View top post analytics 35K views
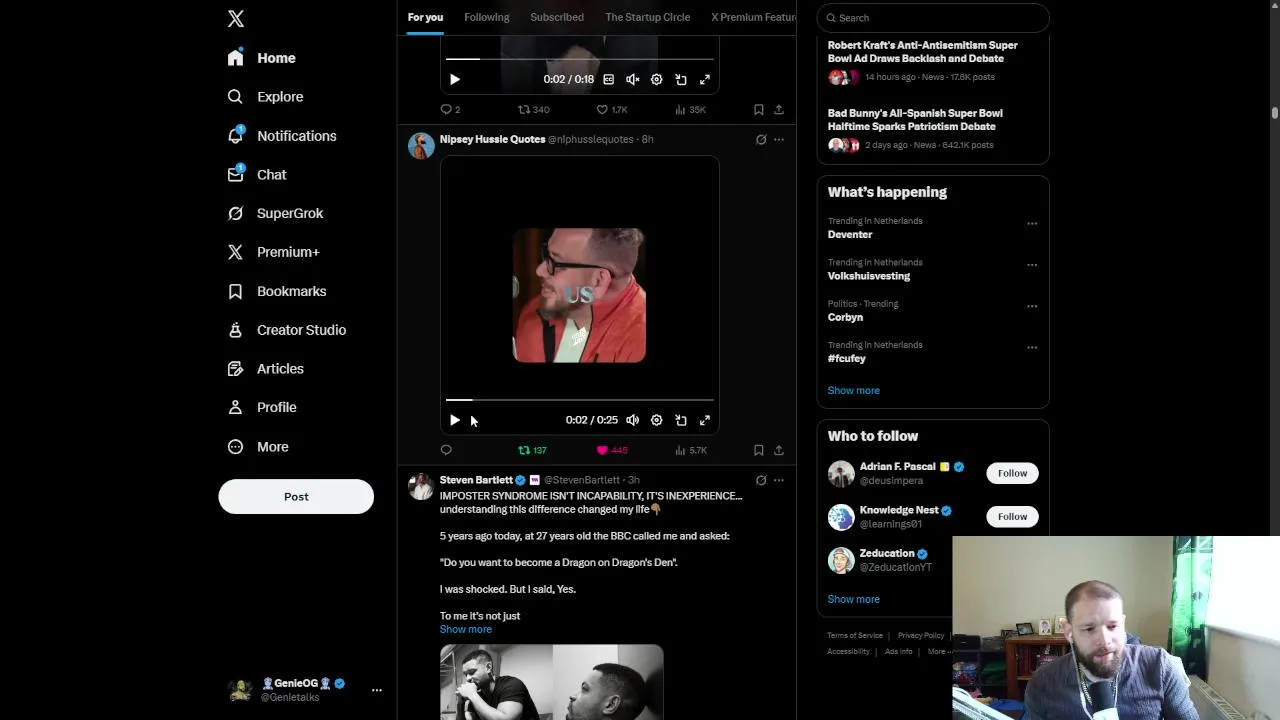1280x720 pixels. 690,109
